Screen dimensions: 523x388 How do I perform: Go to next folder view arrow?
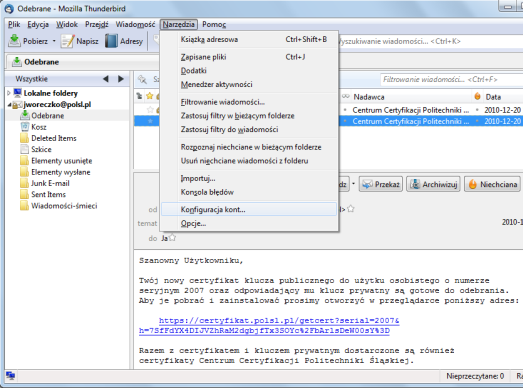[121, 79]
